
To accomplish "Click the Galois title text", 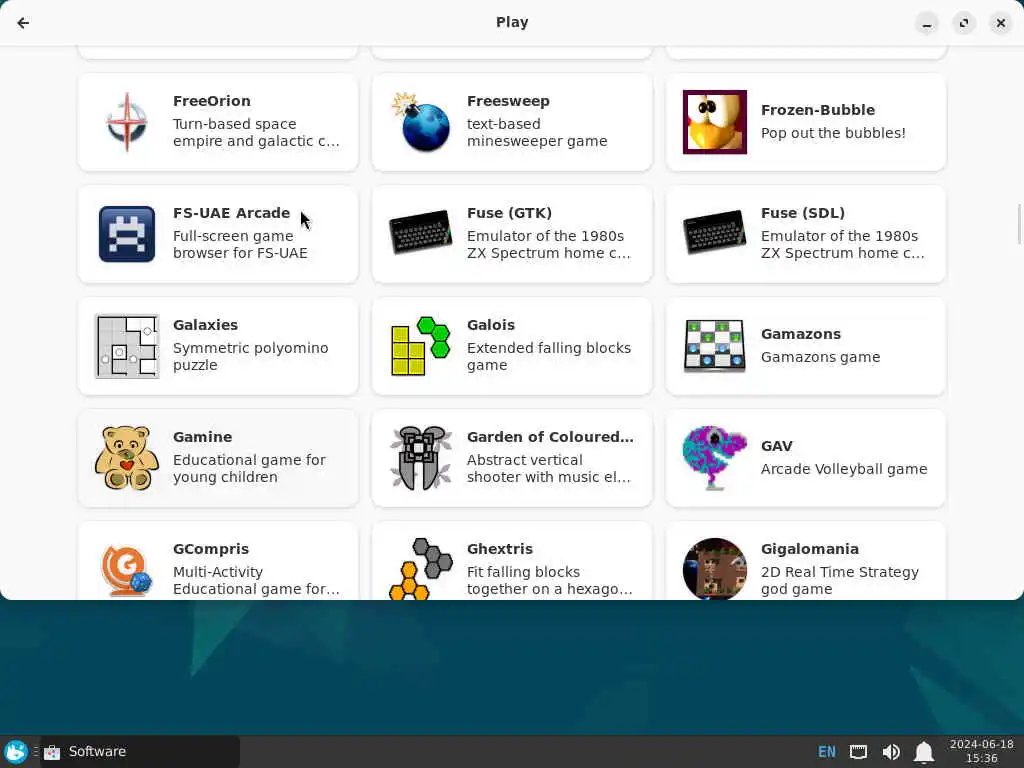I will click(x=490, y=325).
